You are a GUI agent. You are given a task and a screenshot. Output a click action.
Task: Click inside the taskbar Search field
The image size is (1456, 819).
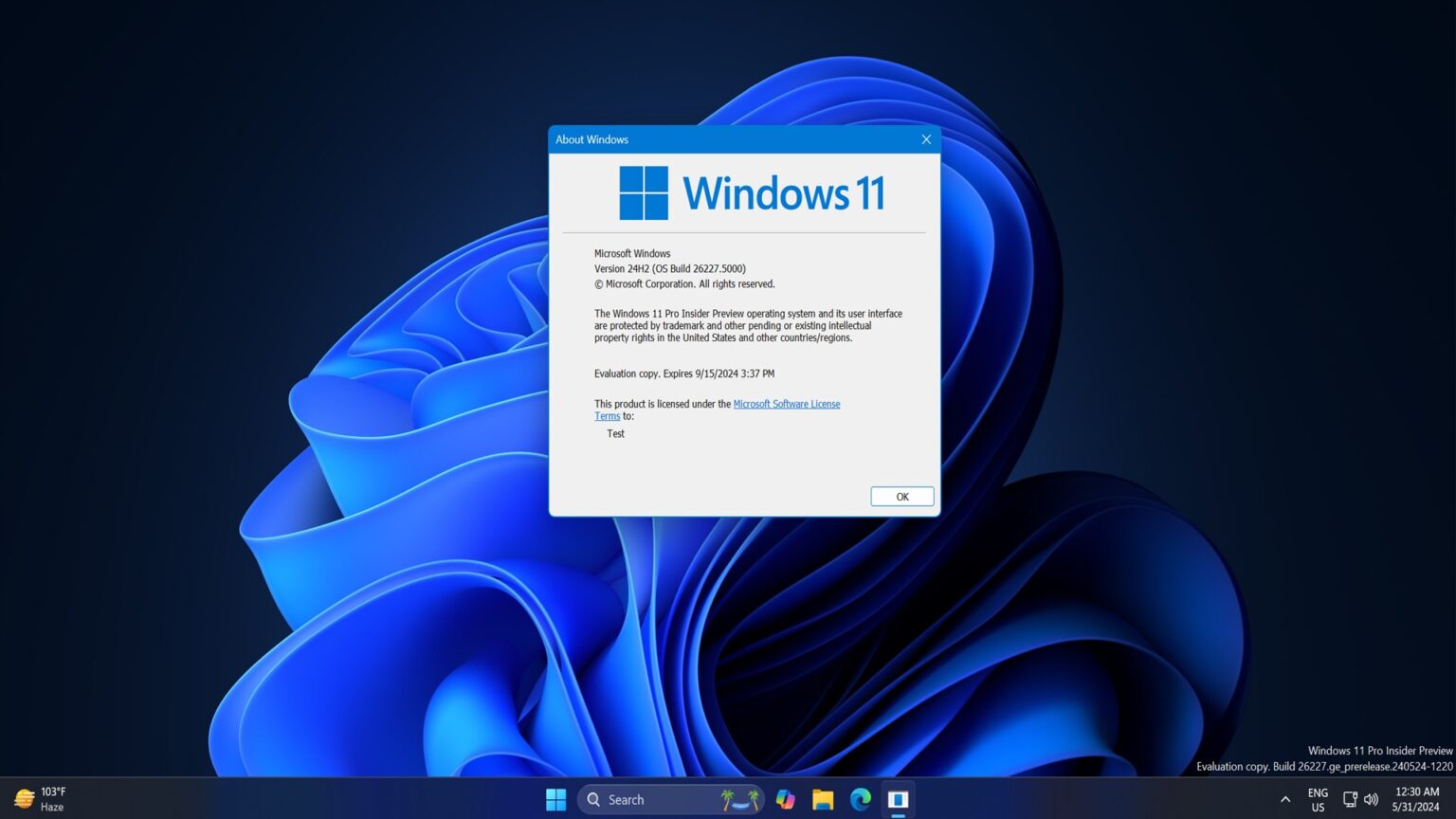click(x=654, y=799)
